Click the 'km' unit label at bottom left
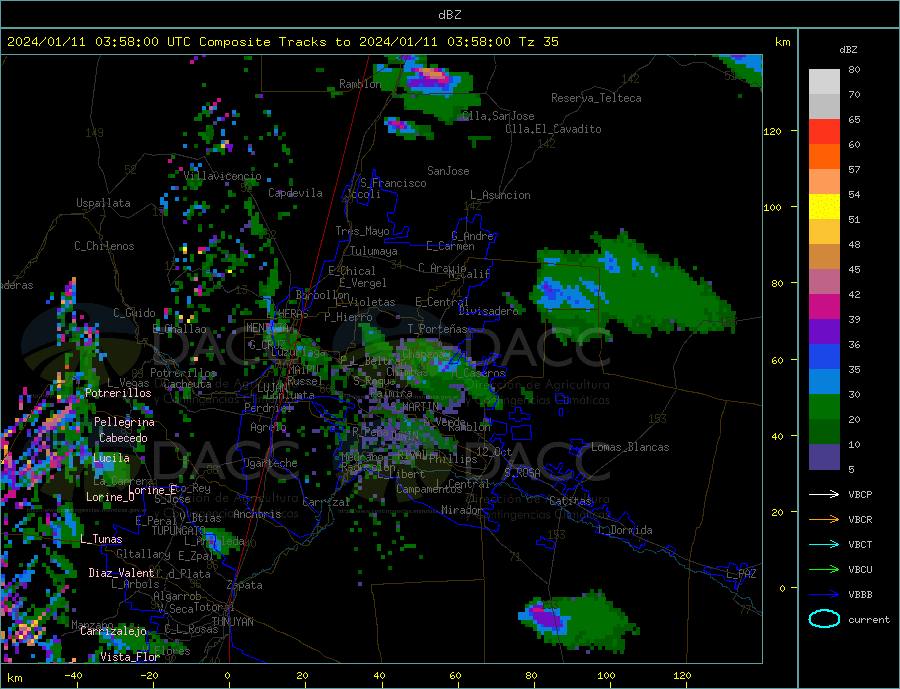The image size is (900, 689). (x=15, y=678)
